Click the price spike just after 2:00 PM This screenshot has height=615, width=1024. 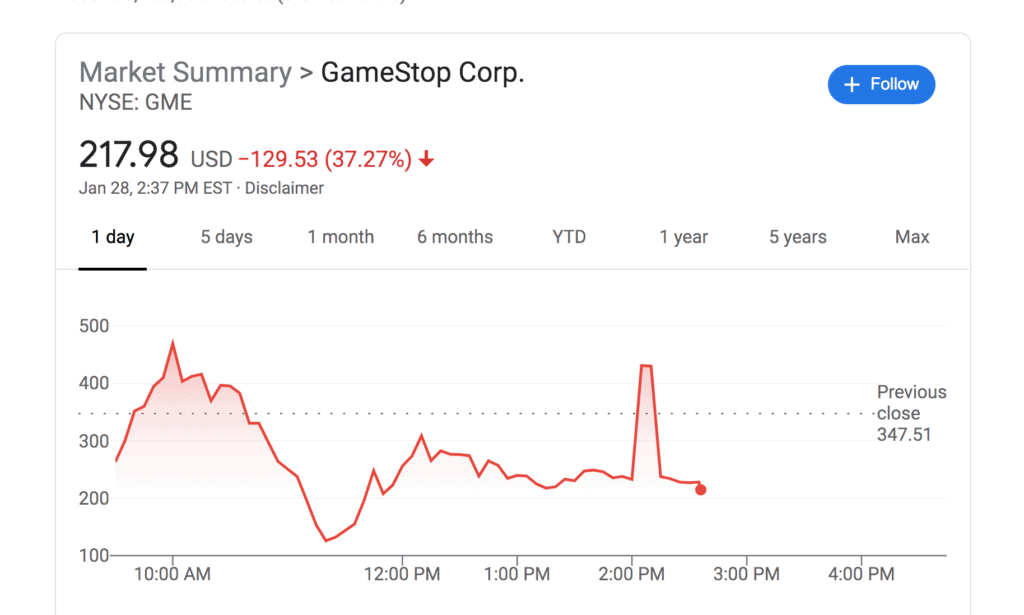point(646,367)
